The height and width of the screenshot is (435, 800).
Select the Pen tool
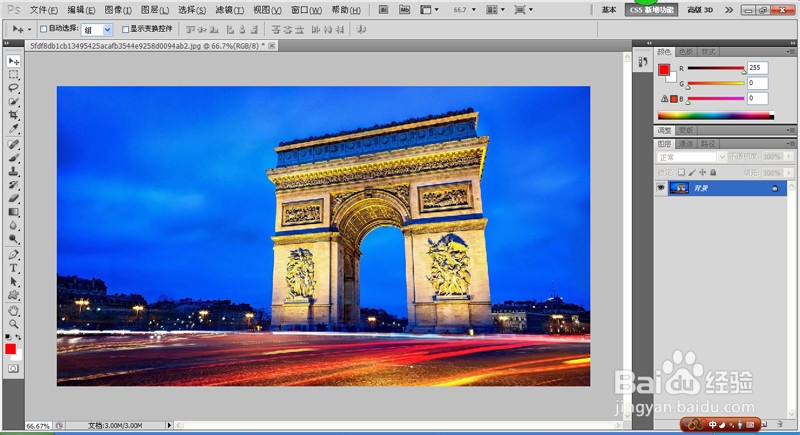point(13,254)
